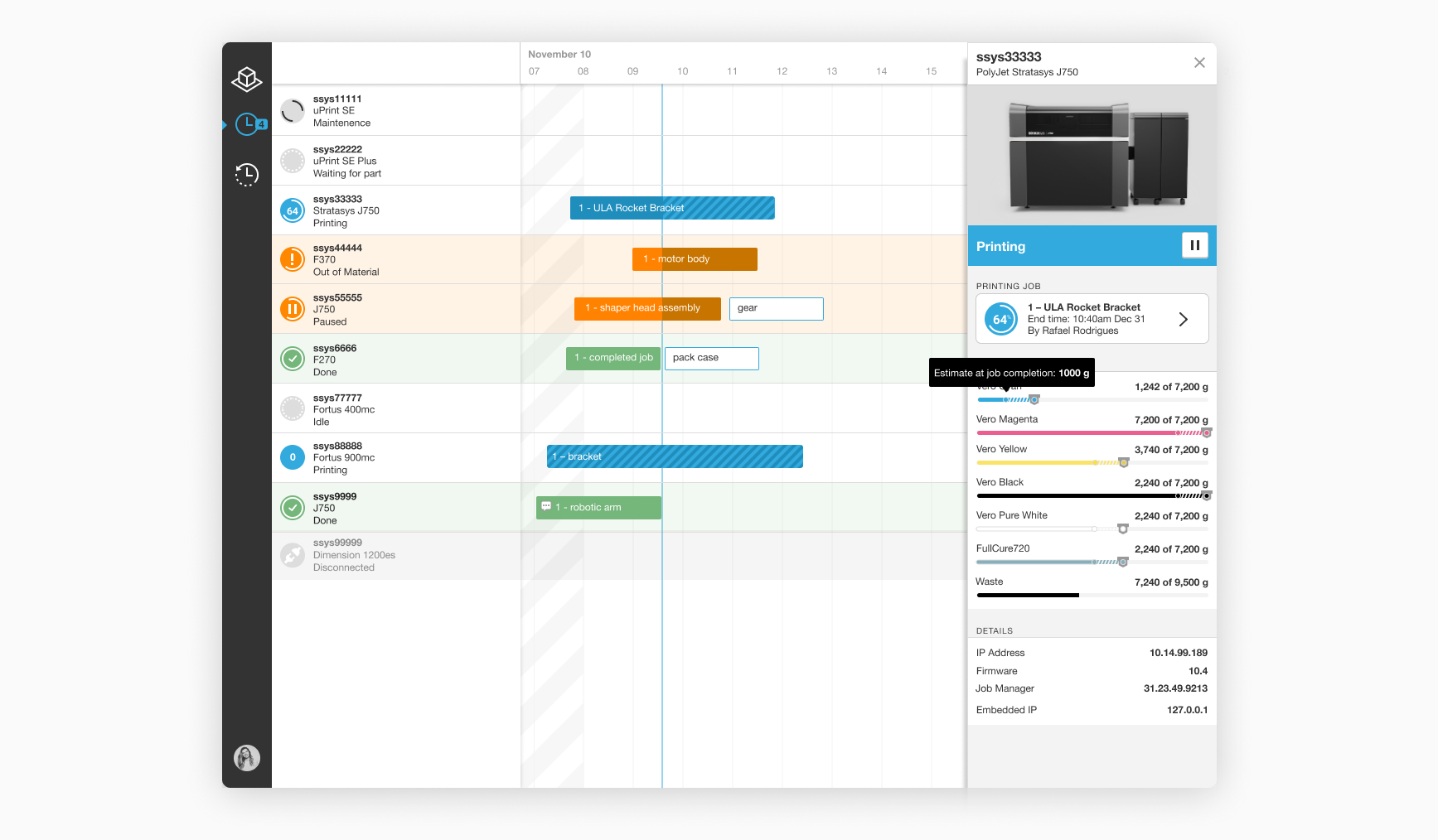The width and height of the screenshot is (1438, 840).
Task: Click ssys22222 waiting status icon
Action: 293,161
